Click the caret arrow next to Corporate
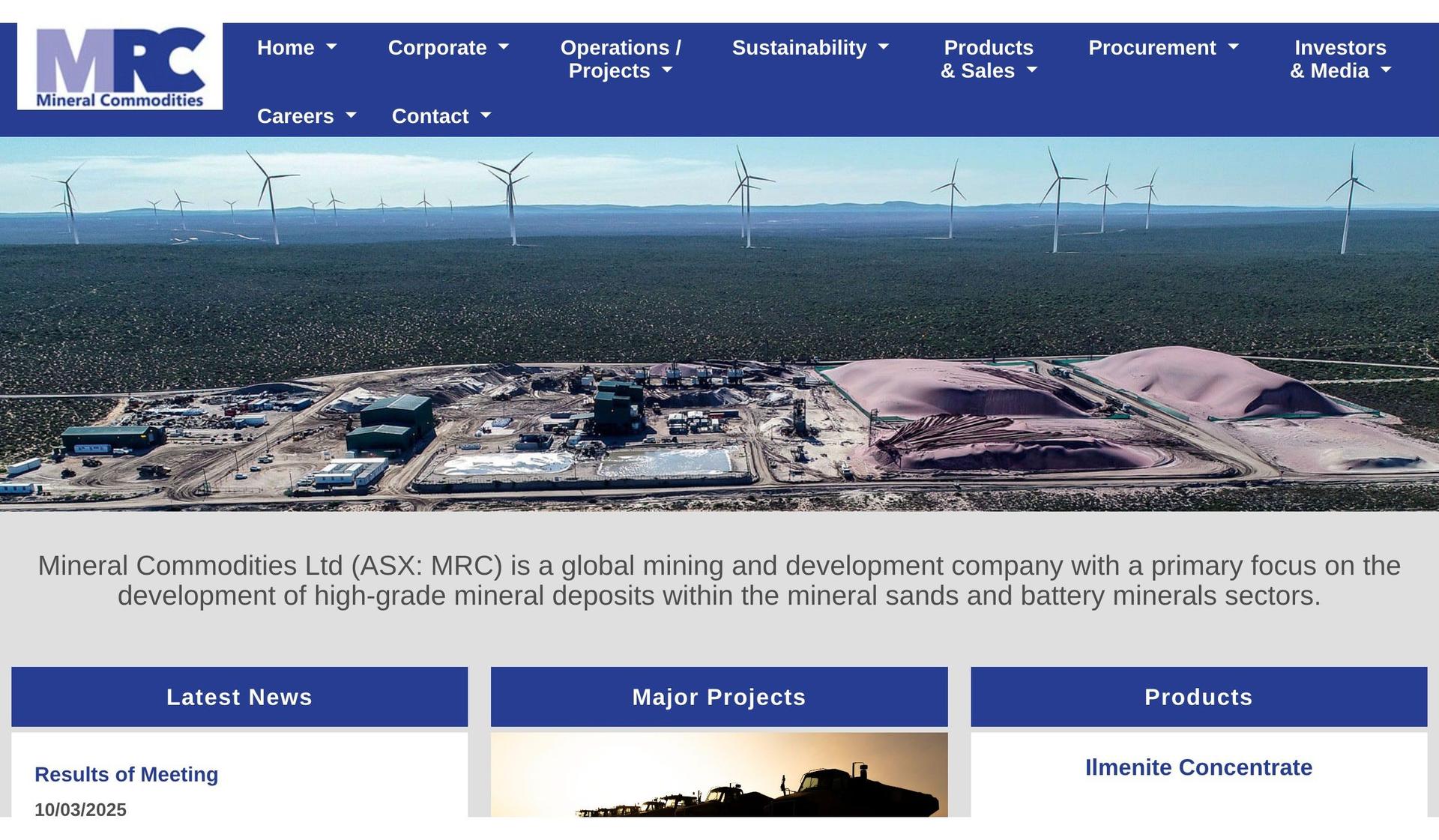 [x=504, y=48]
